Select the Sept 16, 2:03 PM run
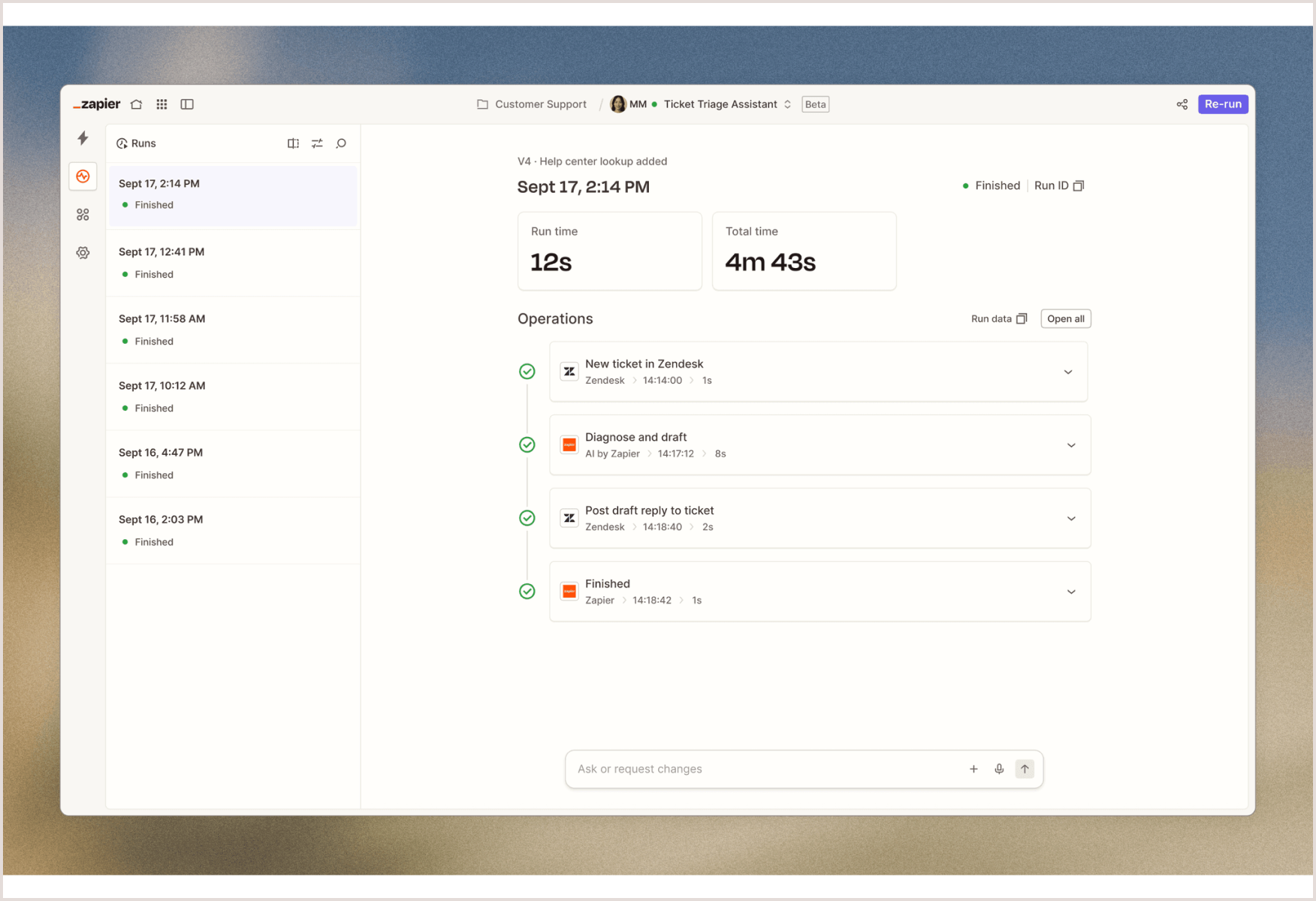1316x901 pixels. [233, 531]
